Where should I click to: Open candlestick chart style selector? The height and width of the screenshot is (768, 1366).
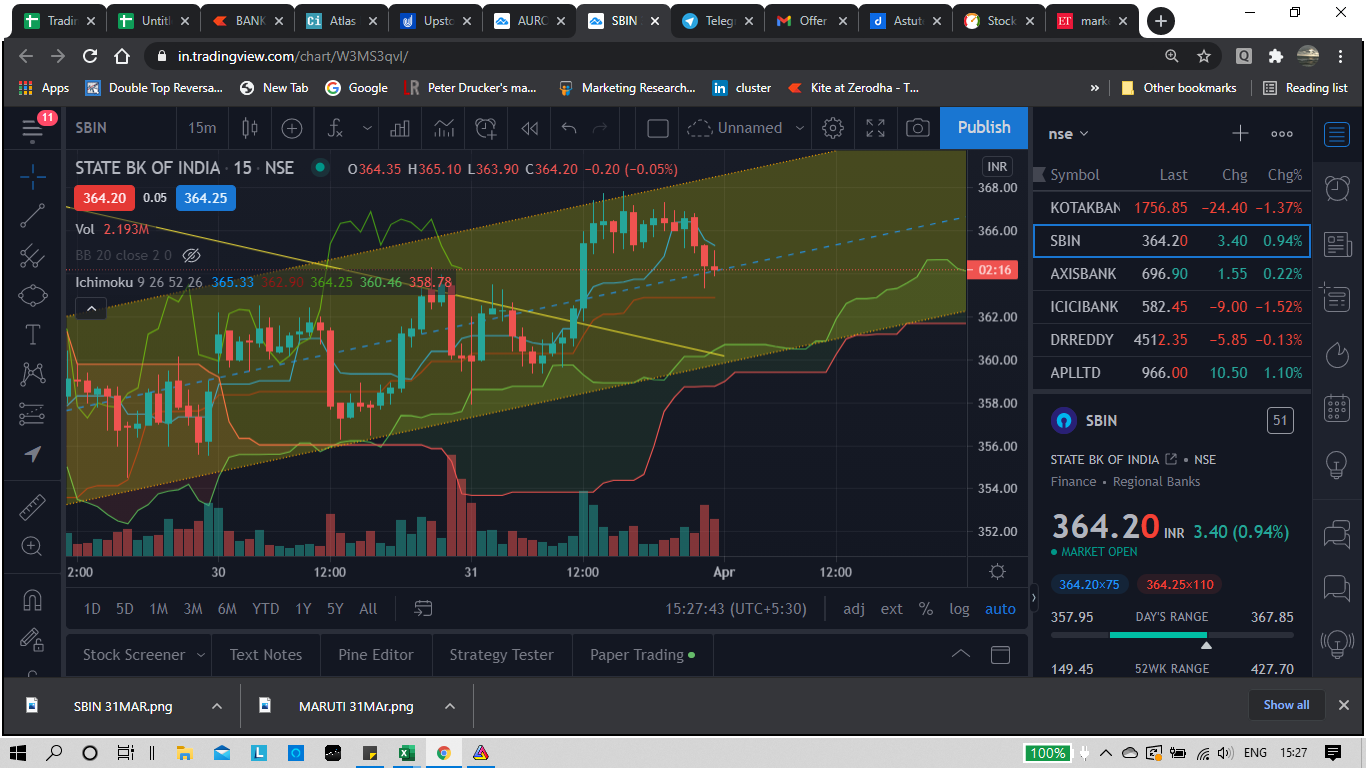pos(249,128)
